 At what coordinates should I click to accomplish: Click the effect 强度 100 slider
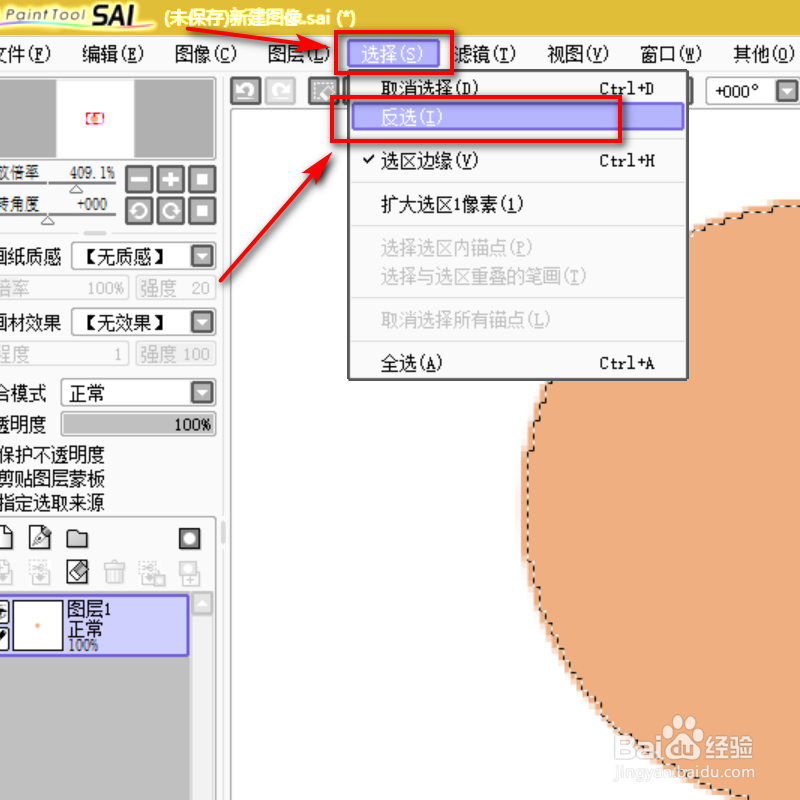pyautogui.click(x=176, y=354)
